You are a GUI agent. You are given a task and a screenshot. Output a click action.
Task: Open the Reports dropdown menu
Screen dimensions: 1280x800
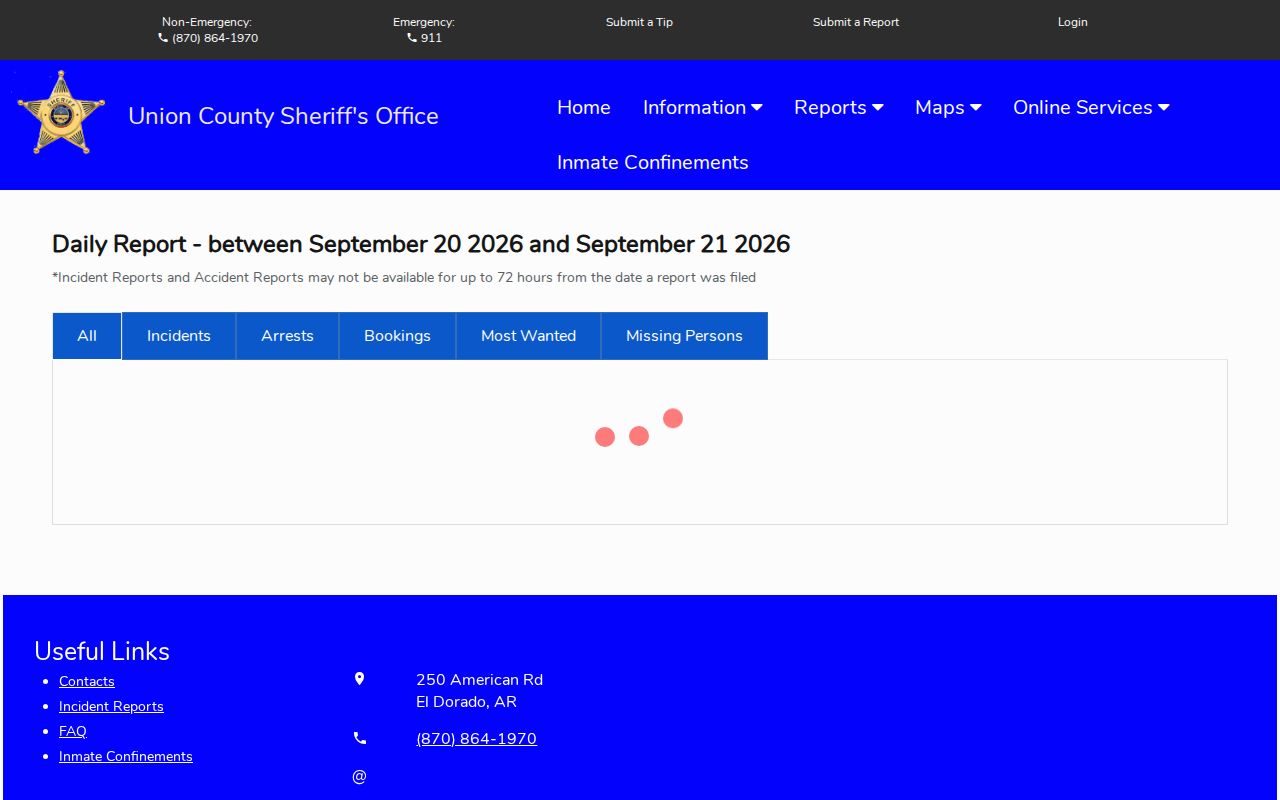[x=839, y=107]
